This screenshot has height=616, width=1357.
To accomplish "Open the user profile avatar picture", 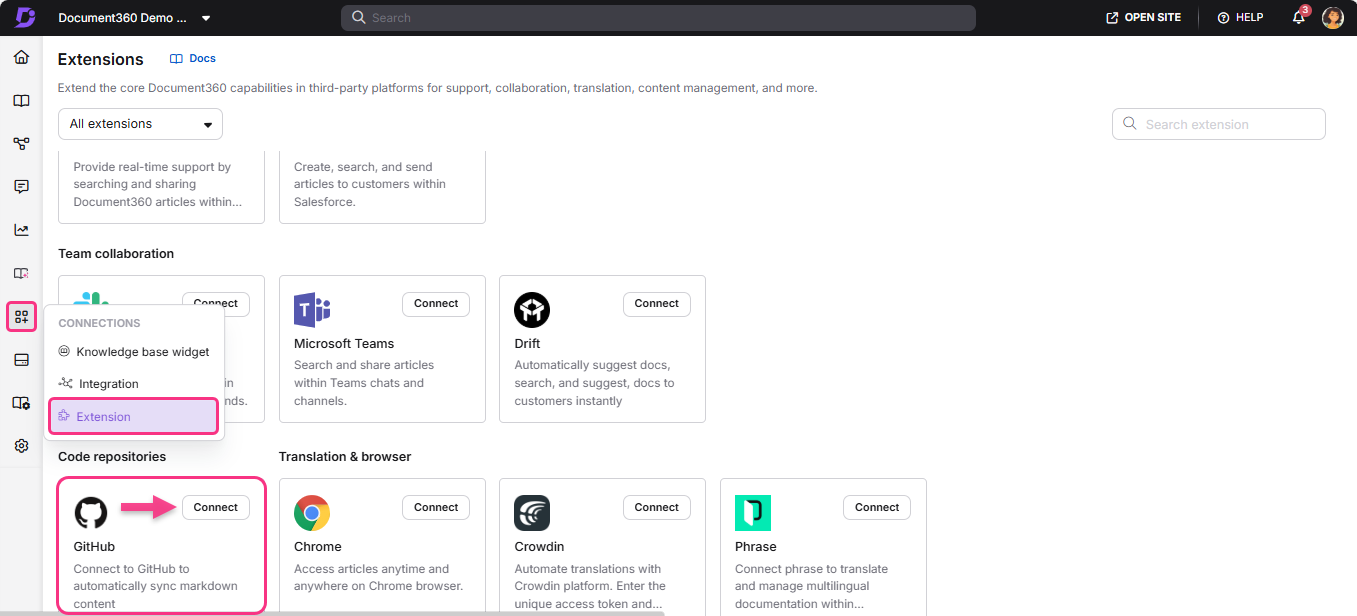I will (x=1333, y=17).
